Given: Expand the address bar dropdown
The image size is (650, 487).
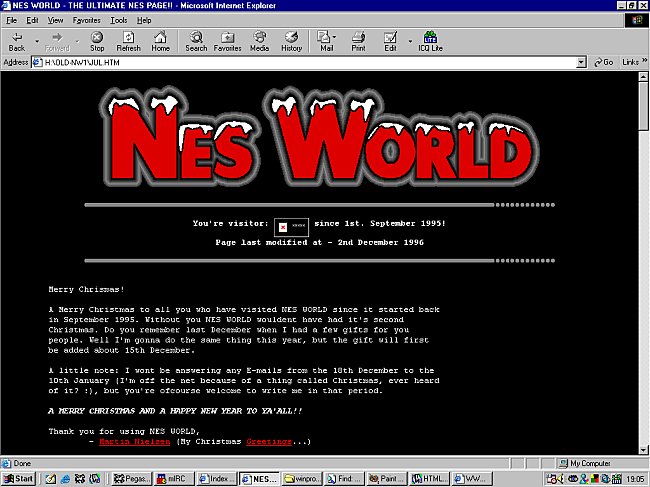Looking at the screenshot, I should pos(581,62).
